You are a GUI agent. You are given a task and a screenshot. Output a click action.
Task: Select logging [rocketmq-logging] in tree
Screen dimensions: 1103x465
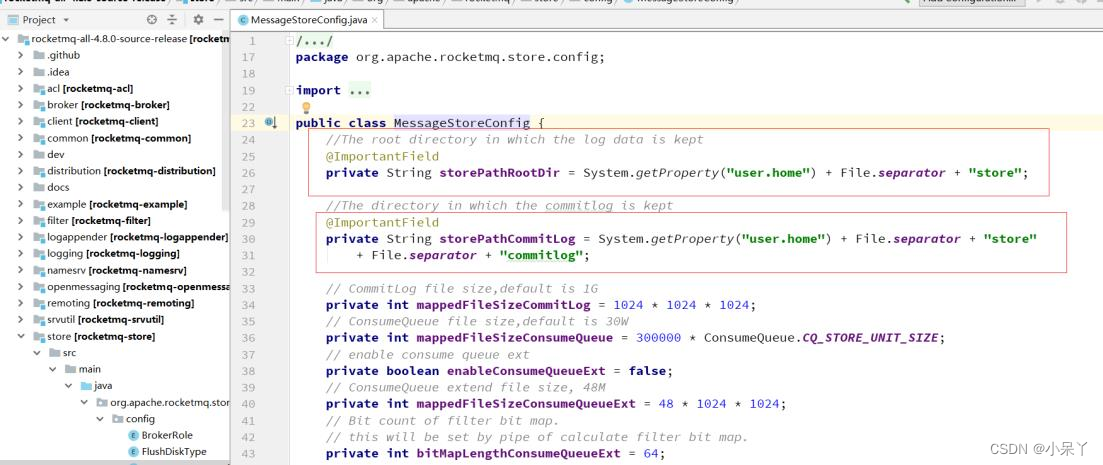113,253
